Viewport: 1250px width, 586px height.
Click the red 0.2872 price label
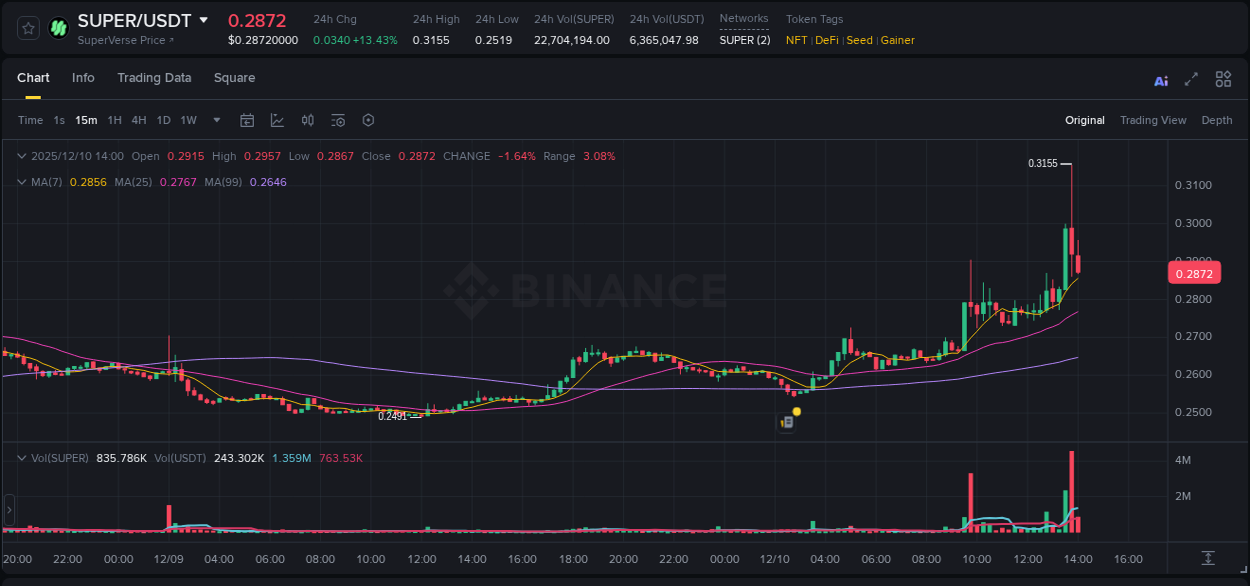(x=1196, y=272)
